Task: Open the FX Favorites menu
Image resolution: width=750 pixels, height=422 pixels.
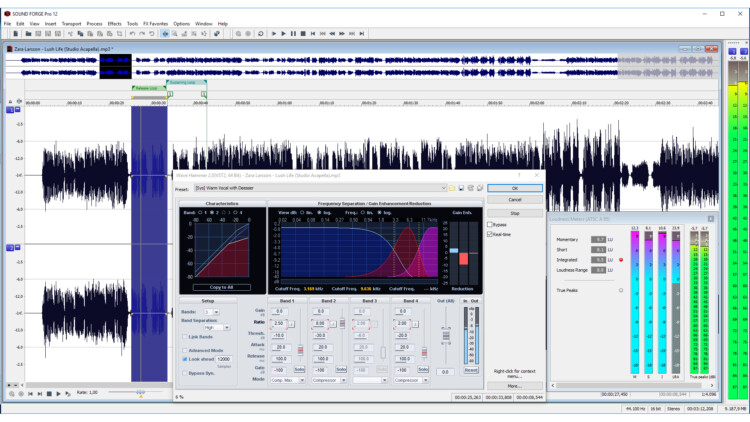Action: point(153,22)
